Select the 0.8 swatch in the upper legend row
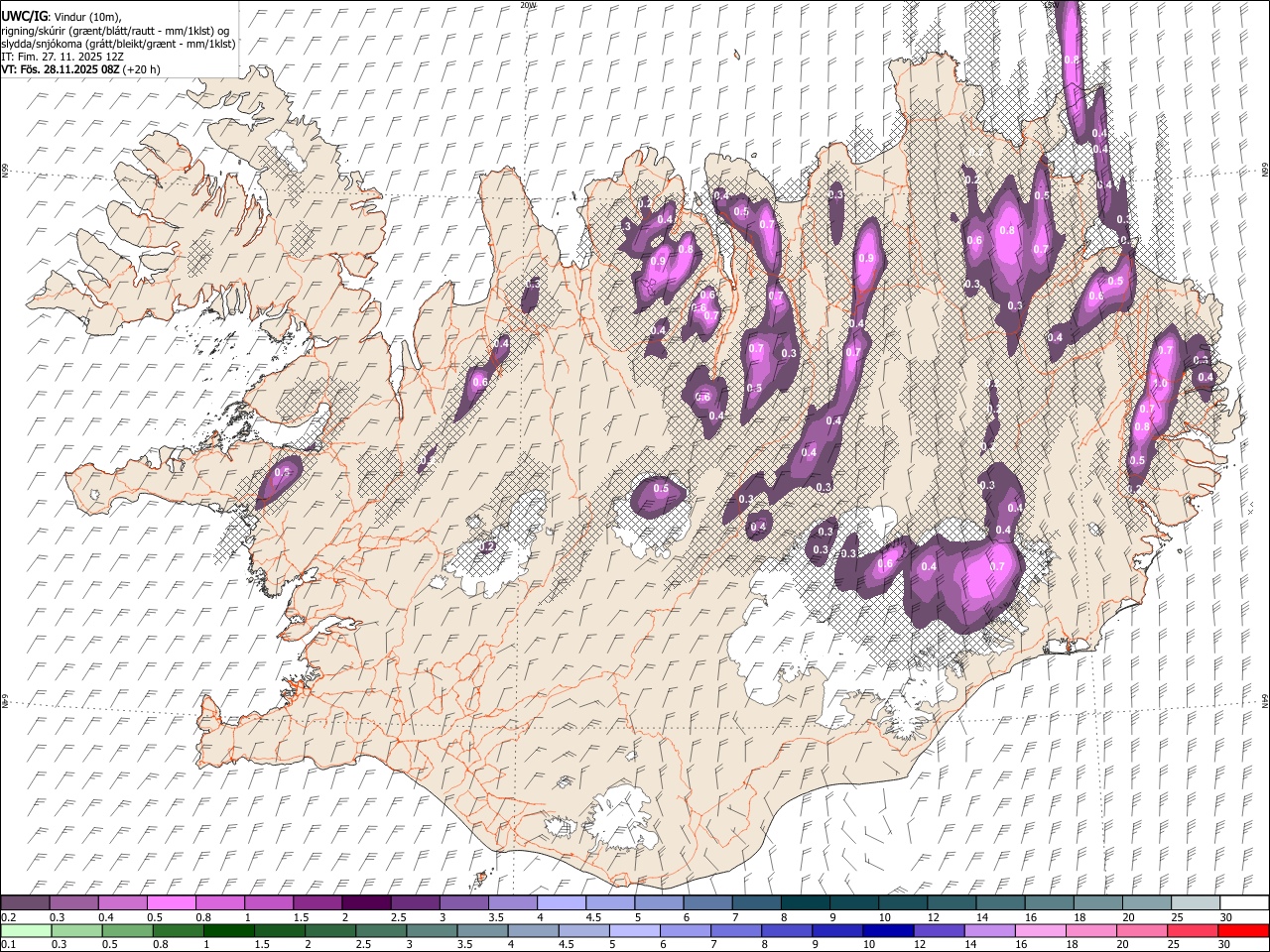 [219, 902]
